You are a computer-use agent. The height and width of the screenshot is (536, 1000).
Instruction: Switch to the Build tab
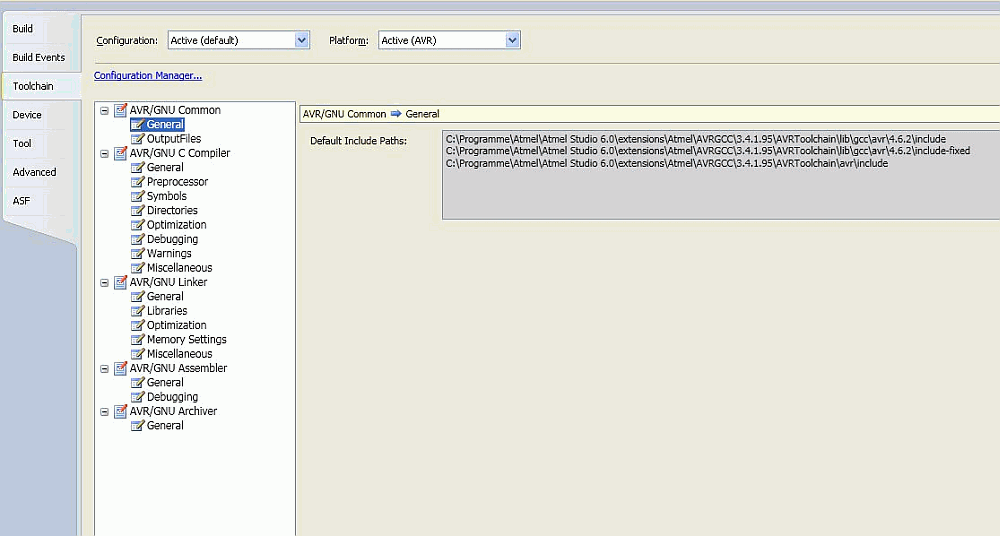tap(22, 29)
